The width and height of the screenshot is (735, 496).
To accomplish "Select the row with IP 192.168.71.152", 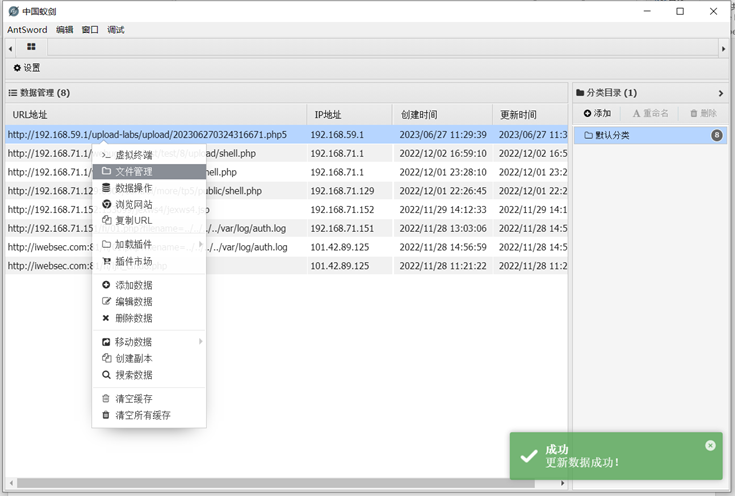I will pos(286,210).
